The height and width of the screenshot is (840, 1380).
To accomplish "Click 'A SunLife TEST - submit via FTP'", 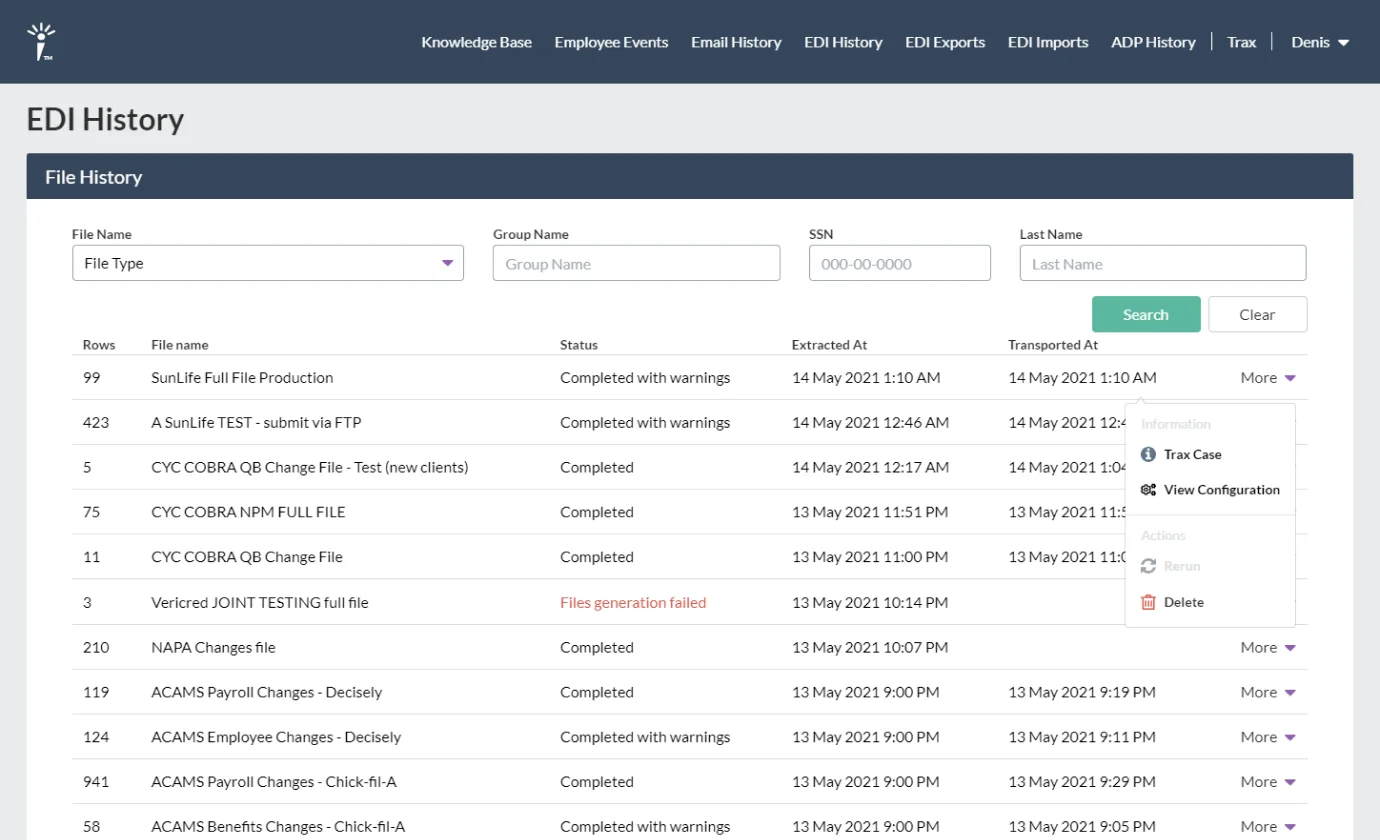I will click(x=256, y=423).
